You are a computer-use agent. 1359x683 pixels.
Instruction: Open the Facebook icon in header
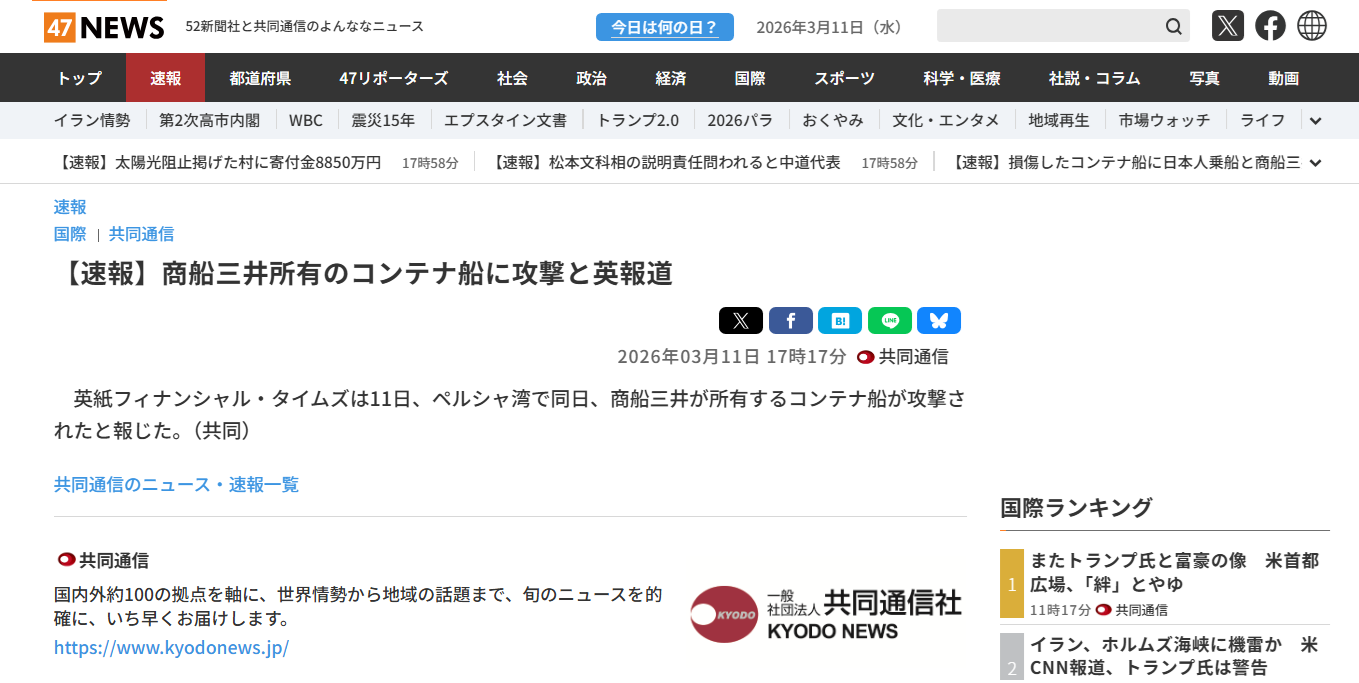(1270, 26)
